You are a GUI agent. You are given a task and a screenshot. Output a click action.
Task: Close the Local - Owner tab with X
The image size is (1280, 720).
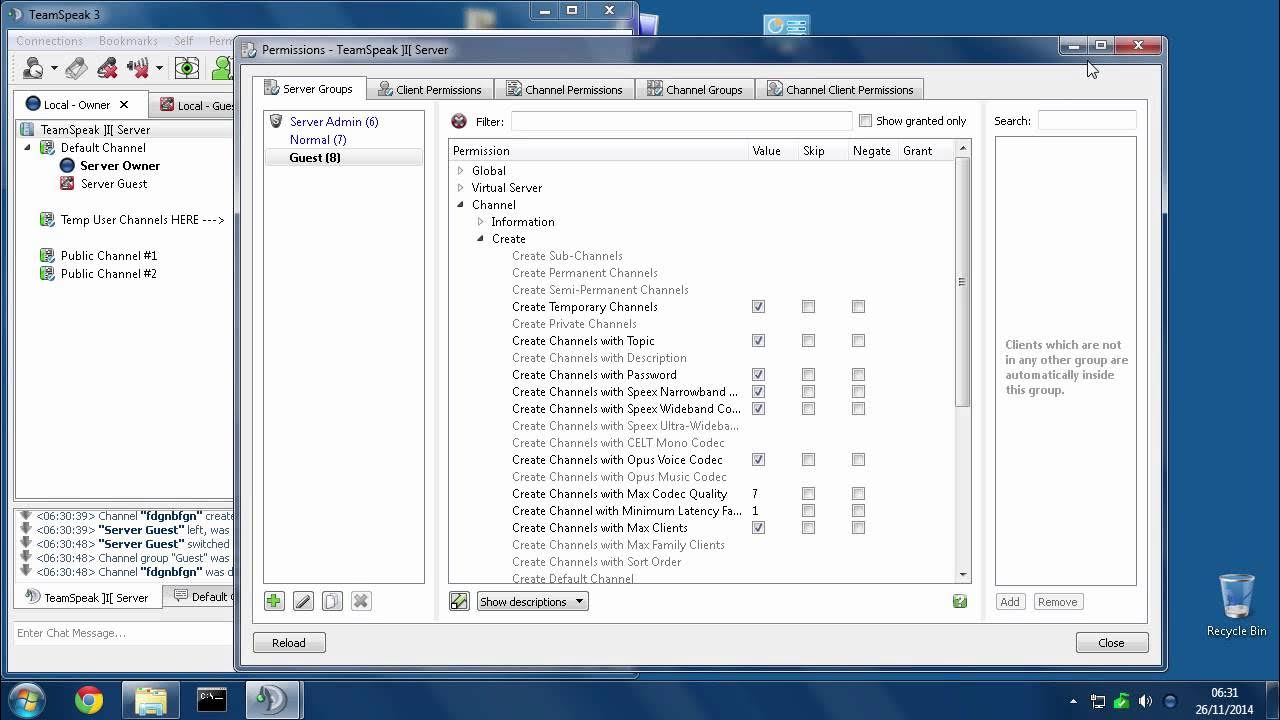[124, 104]
